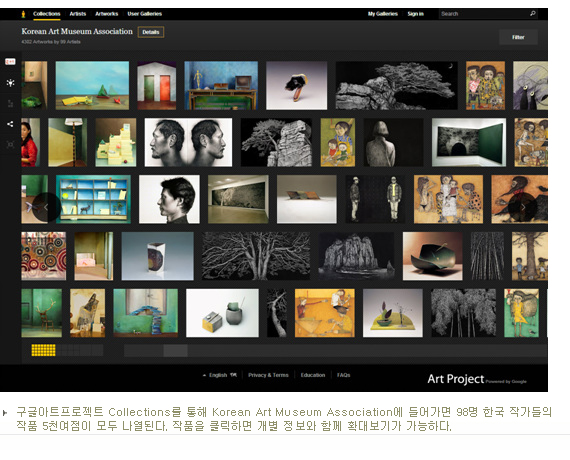The height and width of the screenshot is (460, 570).
Task: Click the compare artworks sidebar icon
Action: point(10,104)
